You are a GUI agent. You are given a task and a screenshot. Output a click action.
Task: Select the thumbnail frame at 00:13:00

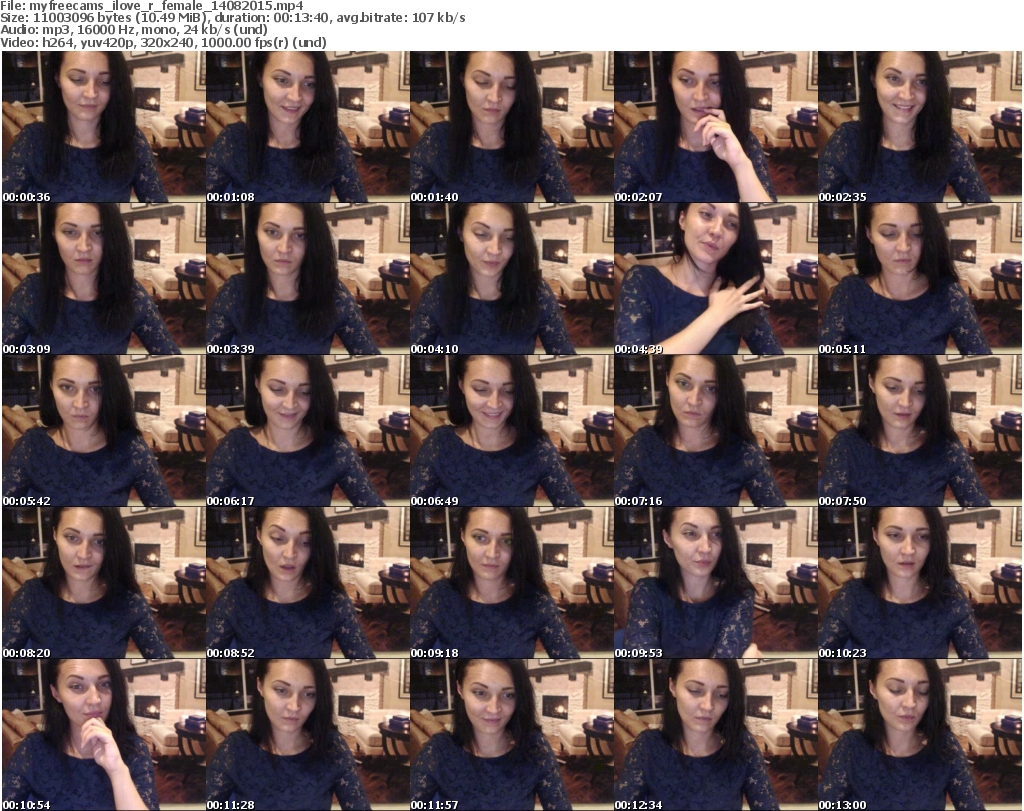click(x=920, y=735)
